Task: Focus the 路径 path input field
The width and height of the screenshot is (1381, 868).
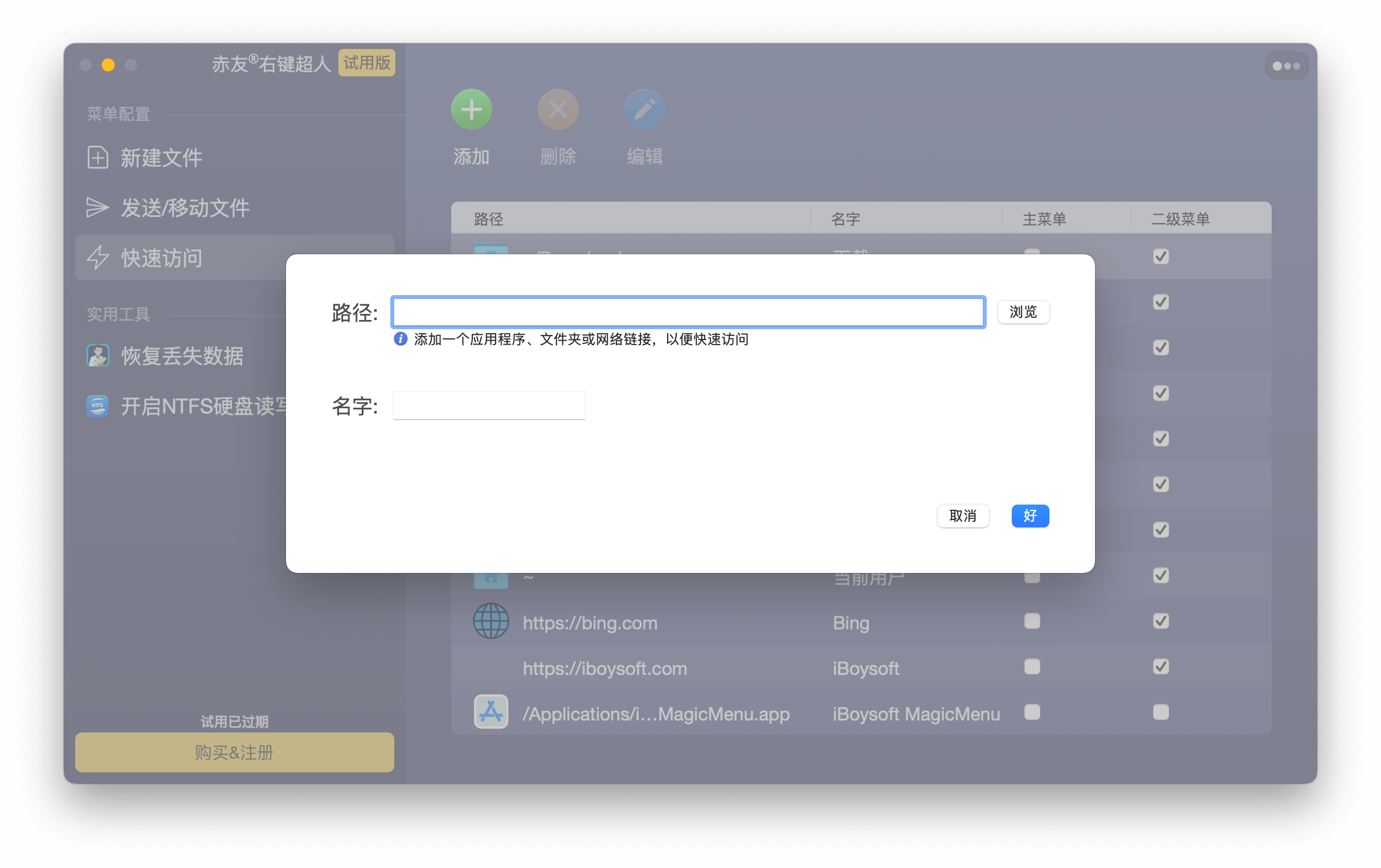Action: point(688,312)
